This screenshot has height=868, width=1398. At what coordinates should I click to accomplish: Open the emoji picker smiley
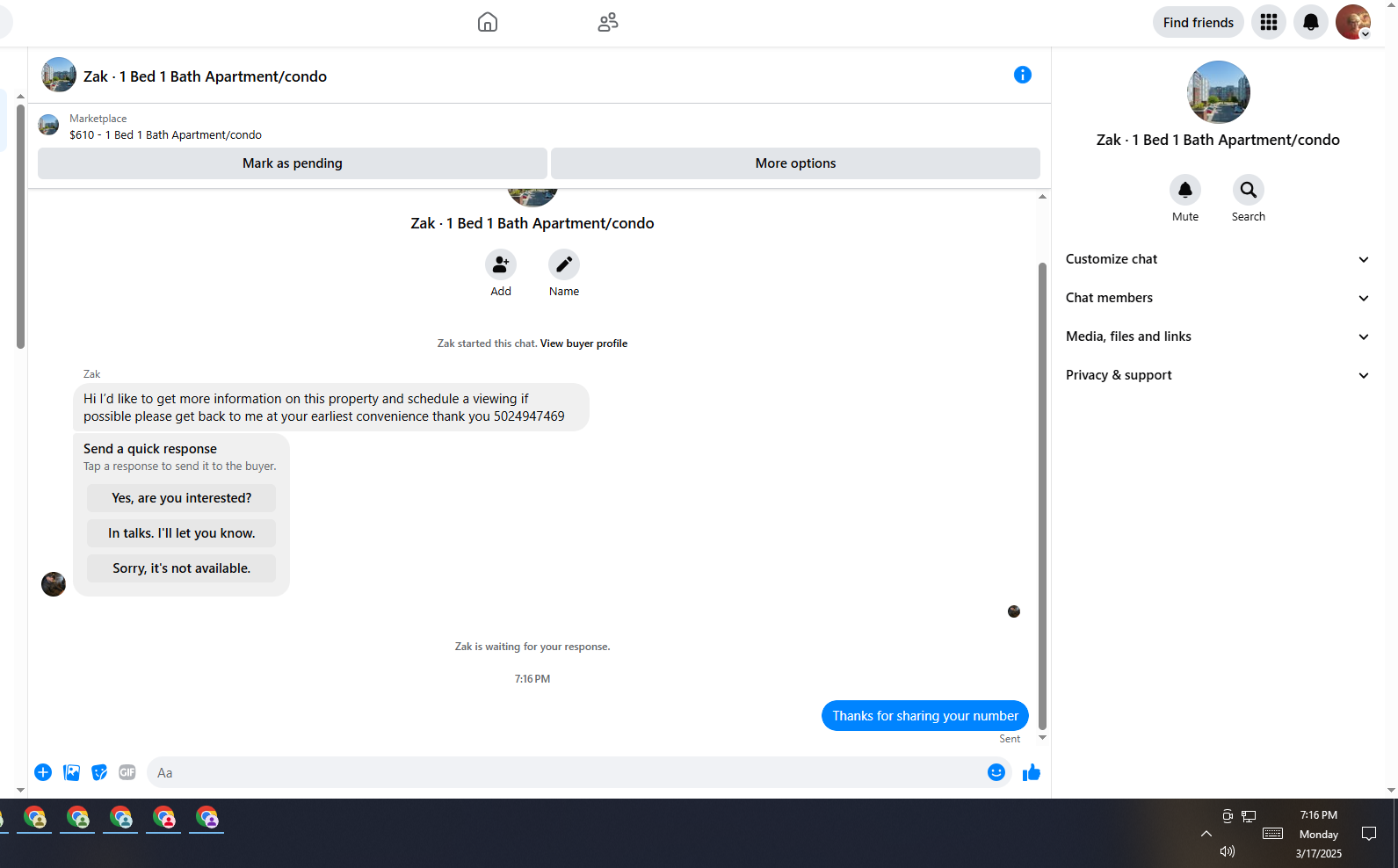click(x=996, y=772)
